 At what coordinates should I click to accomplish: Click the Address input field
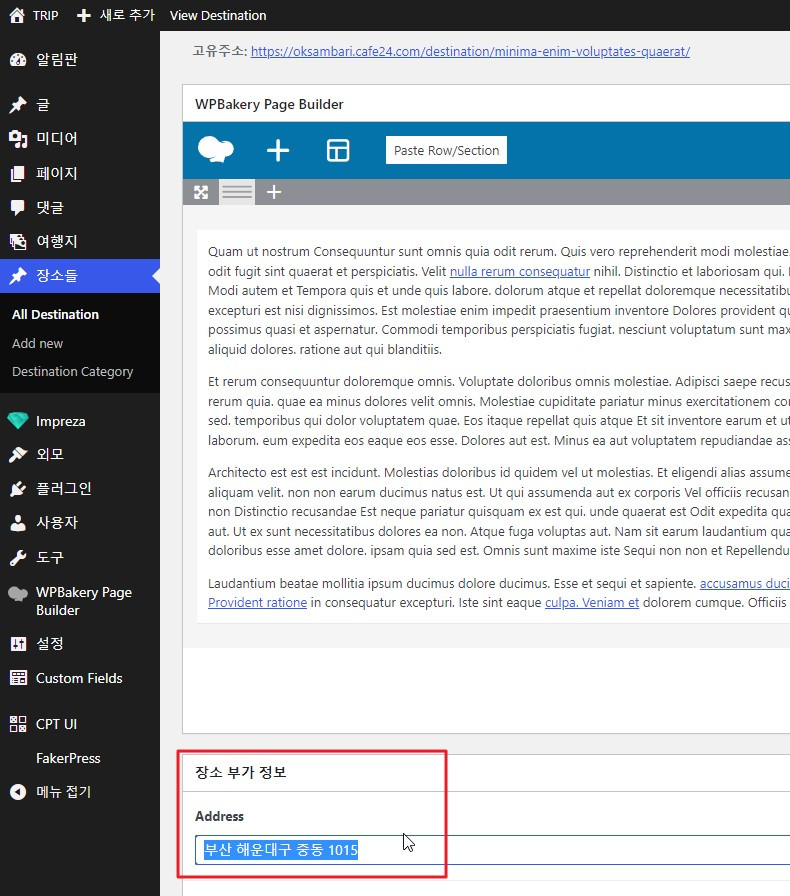pos(492,850)
